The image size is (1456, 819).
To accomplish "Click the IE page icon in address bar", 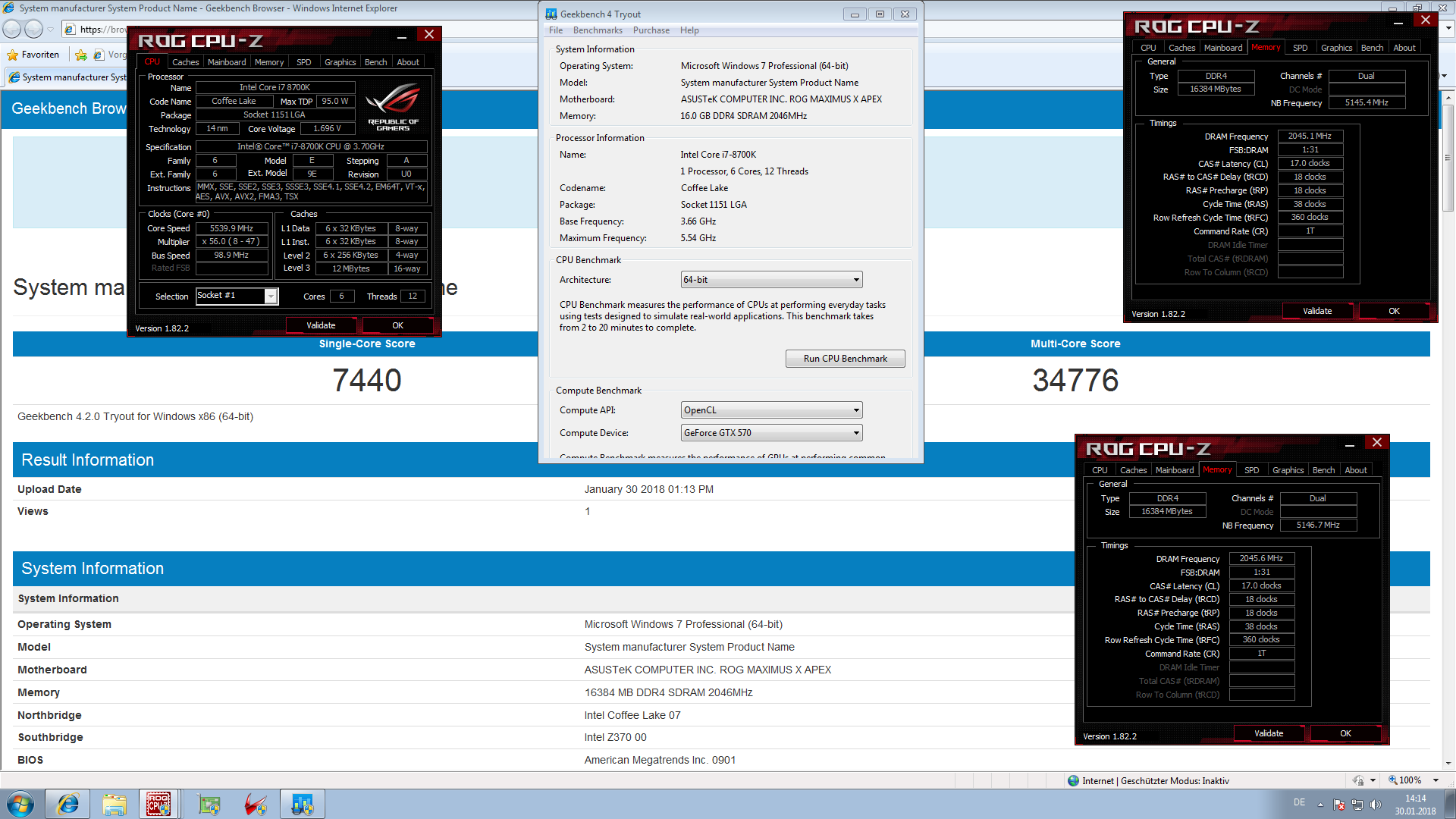I will [x=71, y=30].
